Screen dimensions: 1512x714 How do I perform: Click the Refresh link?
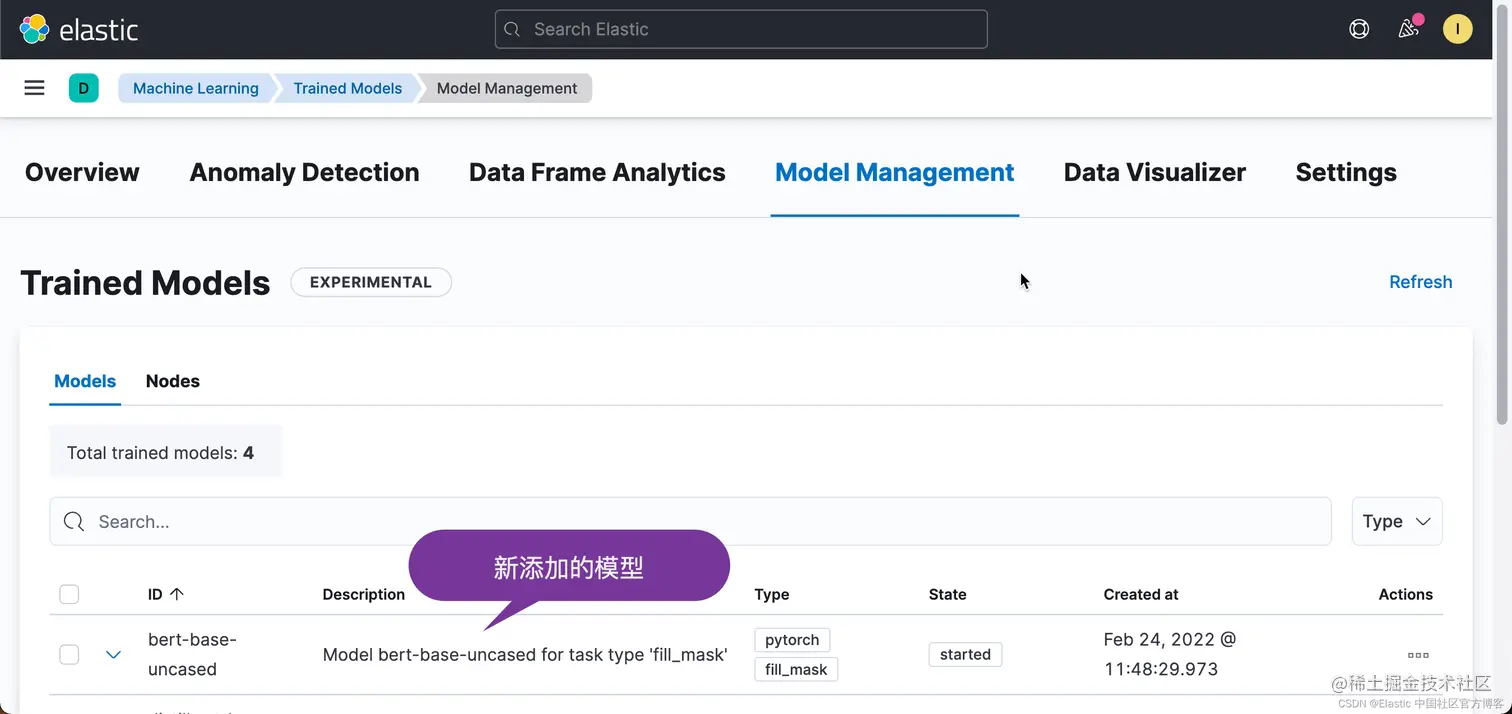[1420, 282]
